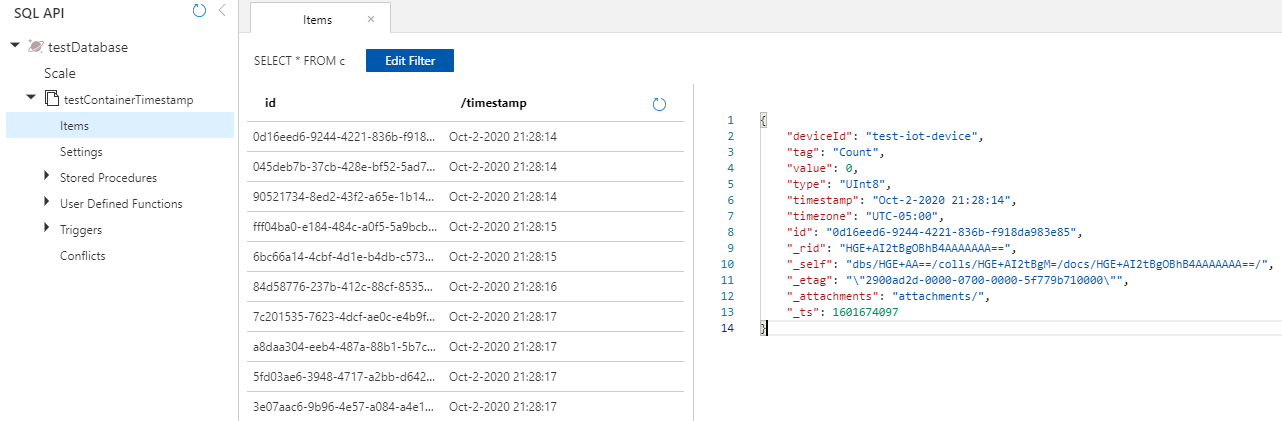Expand the Triggers node

pyautogui.click(x=47, y=229)
